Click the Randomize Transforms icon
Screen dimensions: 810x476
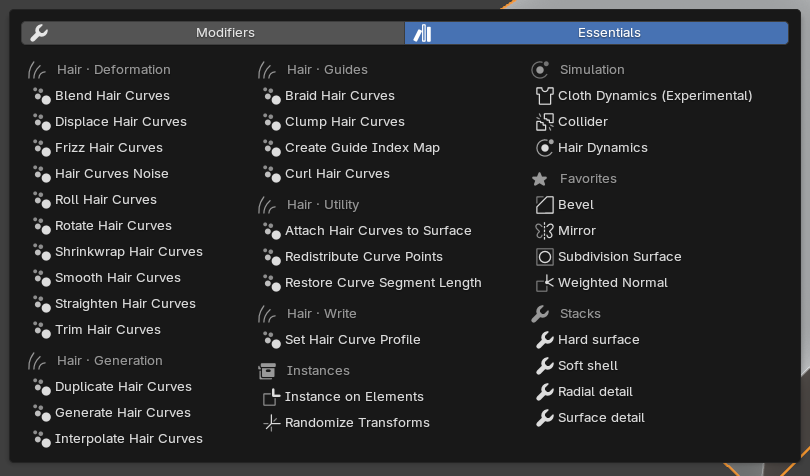click(x=272, y=423)
